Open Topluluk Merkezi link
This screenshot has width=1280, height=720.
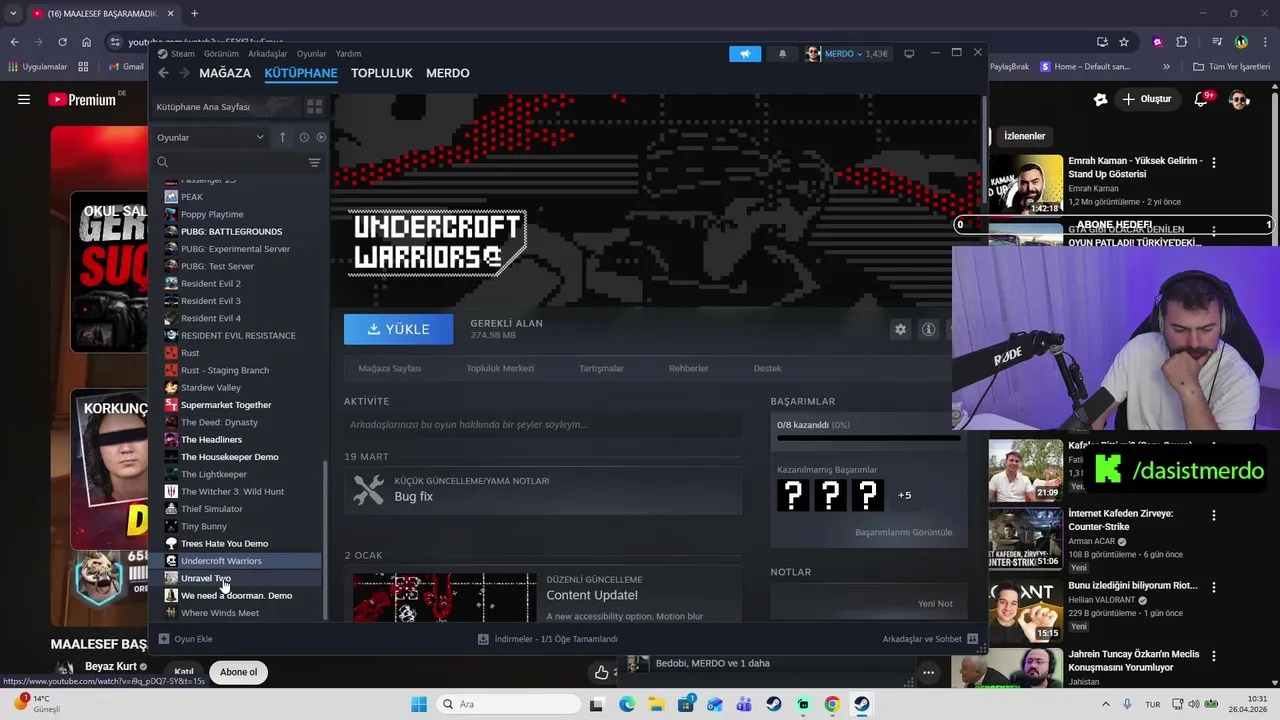pyautogui.click(x=500, y=368)
